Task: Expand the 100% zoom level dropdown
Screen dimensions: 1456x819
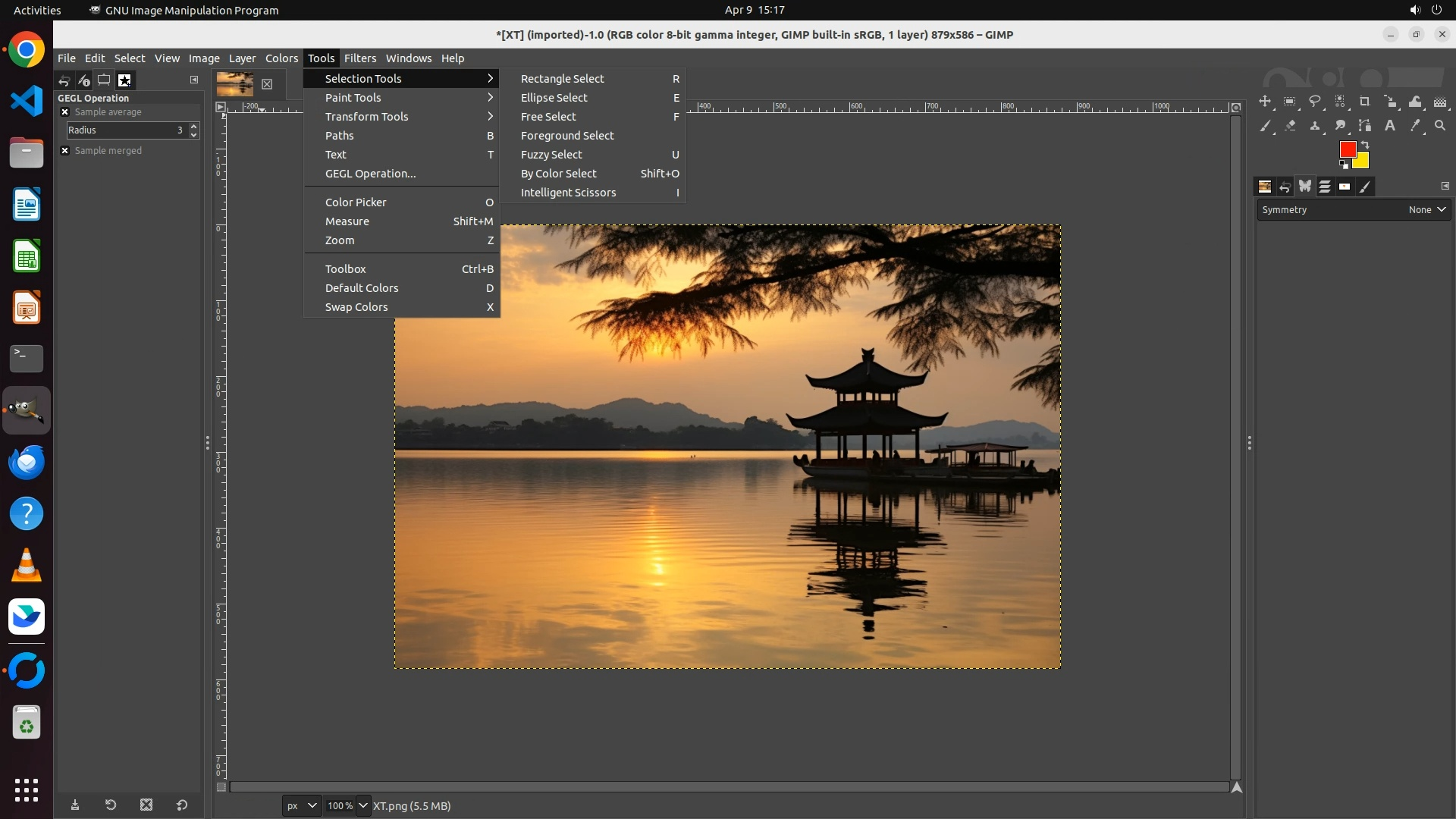Action: tap(363, 806)
